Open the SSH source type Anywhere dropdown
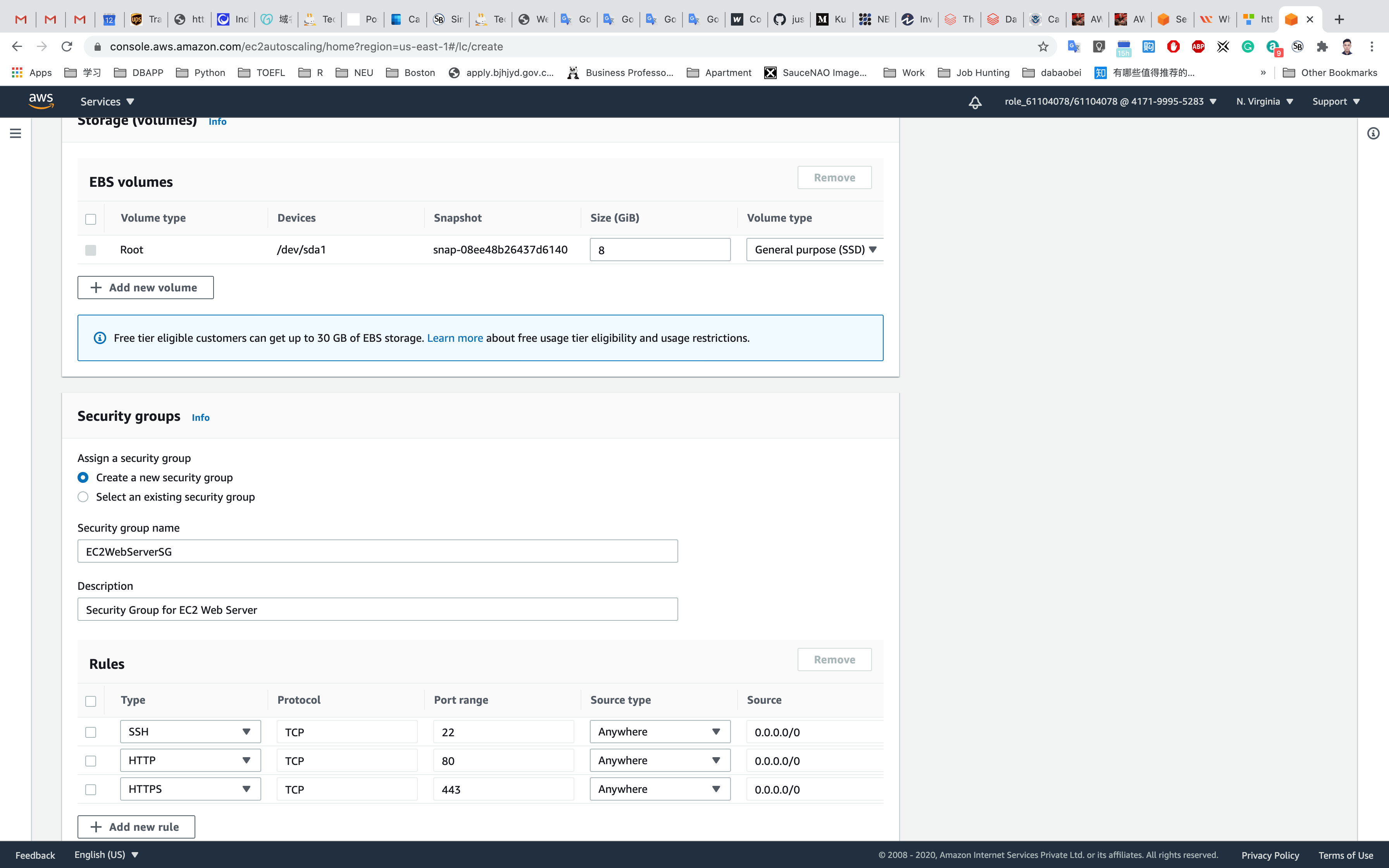The image size is (1389, 868). coord(660,731)
